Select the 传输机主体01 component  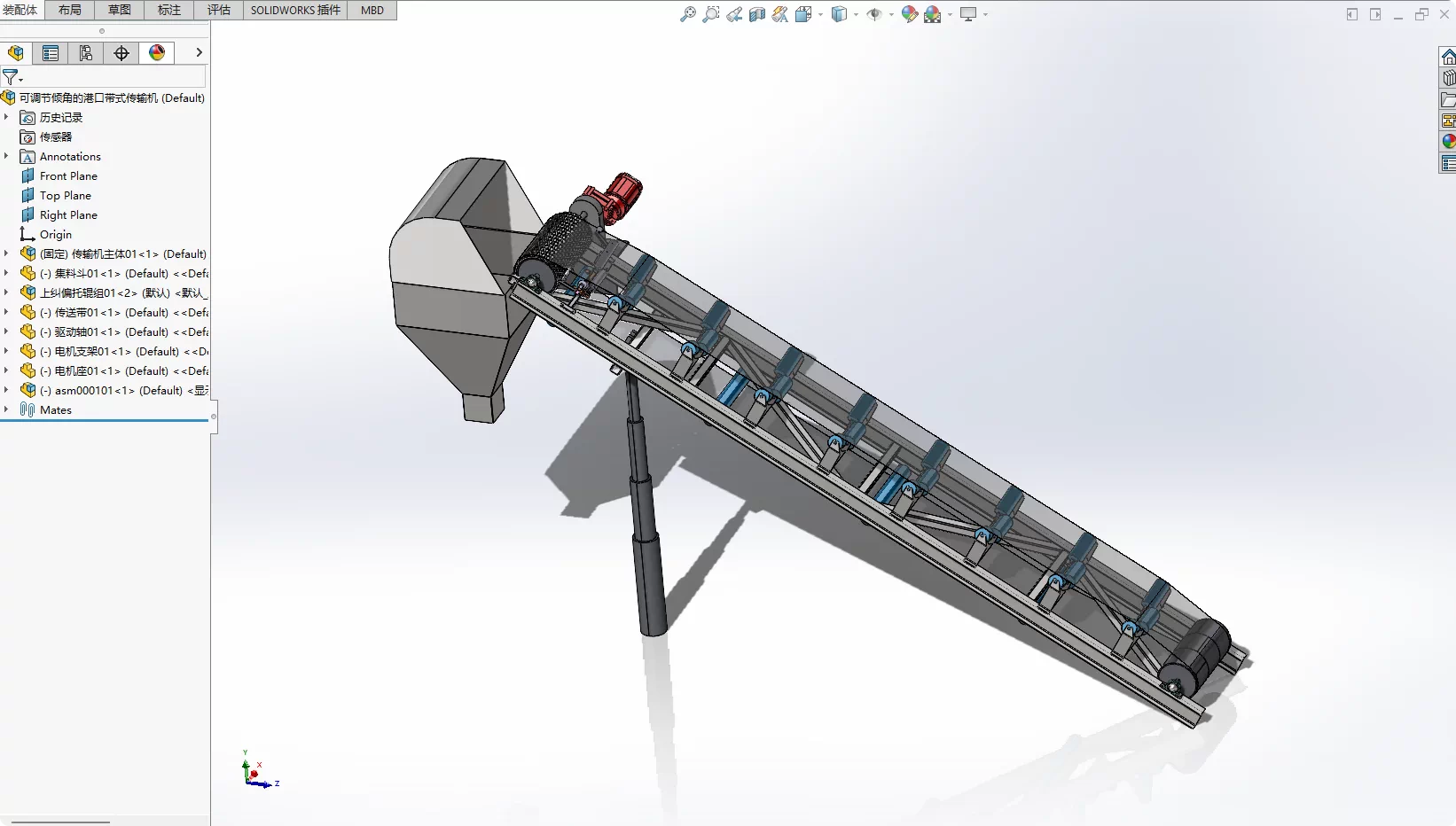(x=122, y=254)
